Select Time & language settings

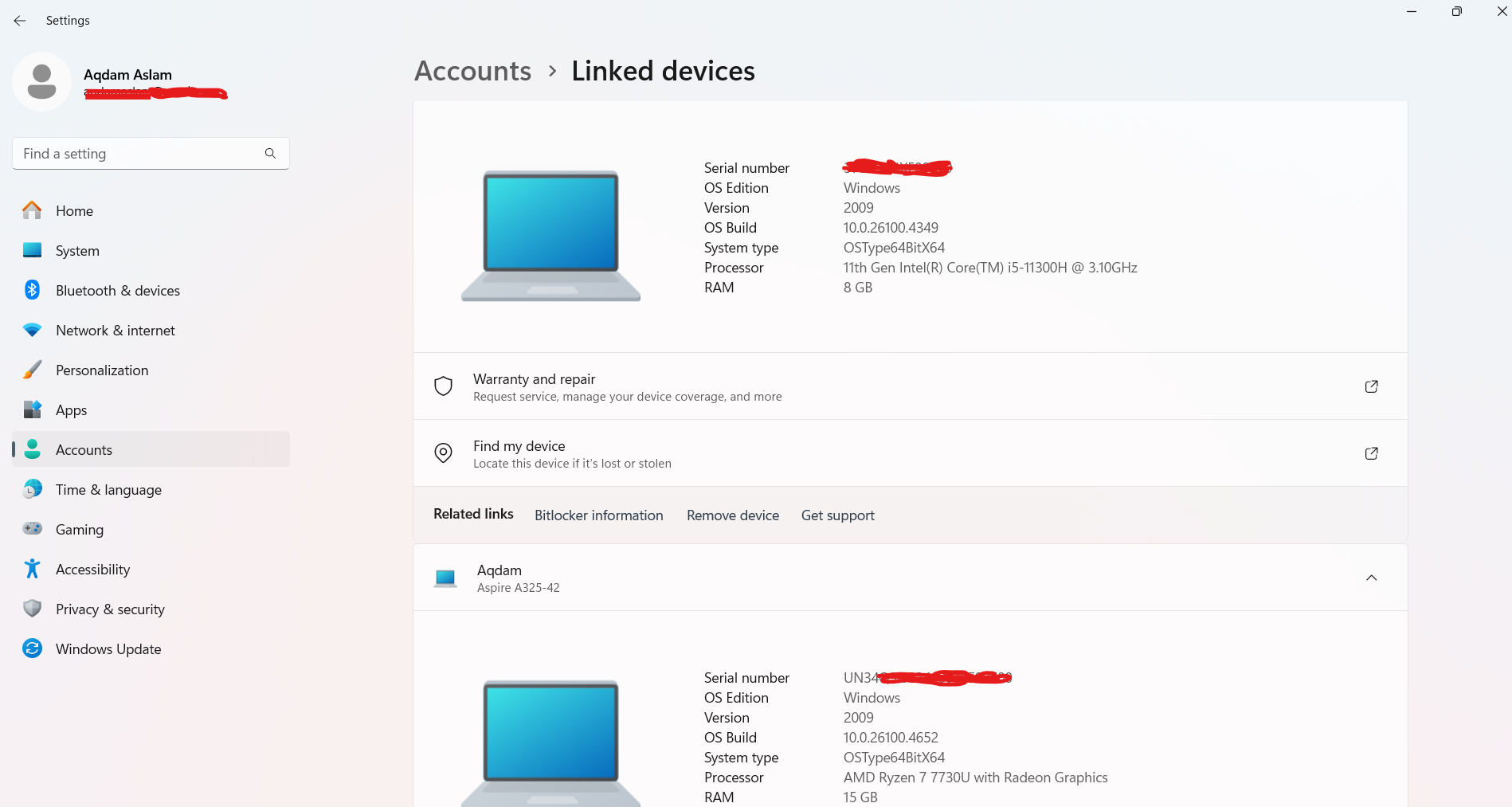pyautogui.click(x=108, y=489)
